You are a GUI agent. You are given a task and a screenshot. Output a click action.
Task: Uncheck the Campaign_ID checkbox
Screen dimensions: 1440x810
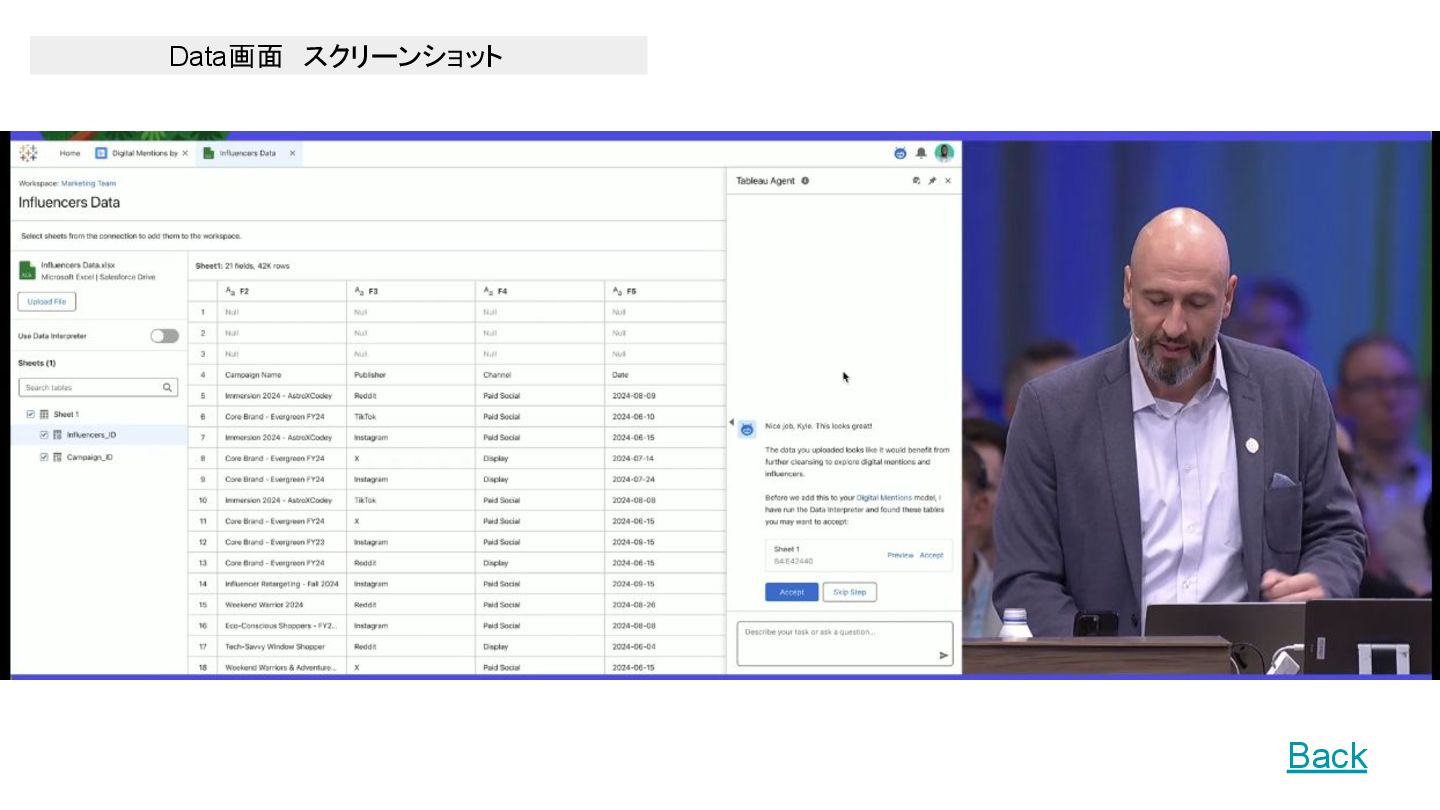tap(44, 457)
